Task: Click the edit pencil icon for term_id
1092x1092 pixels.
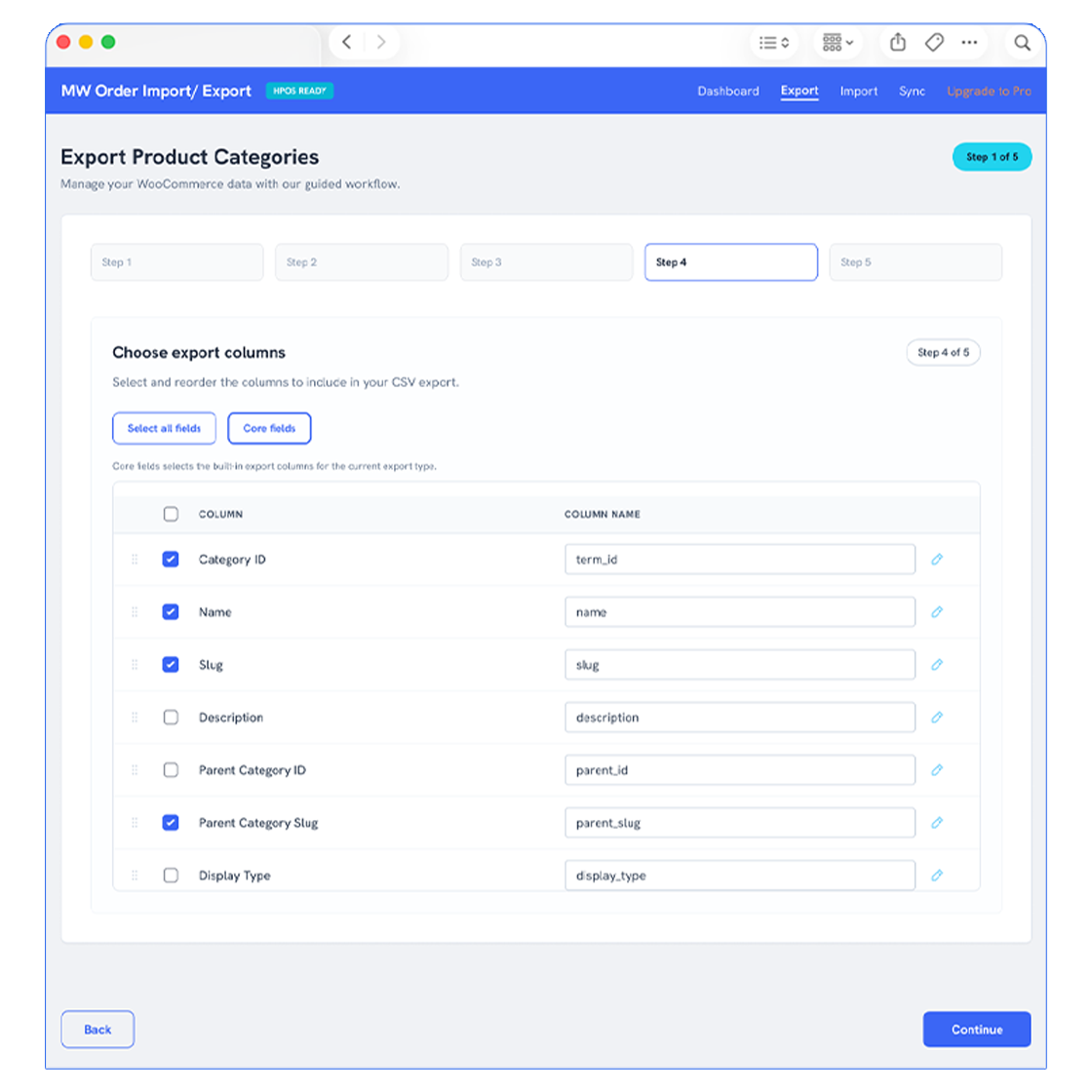Action: (x=937, y=560)
